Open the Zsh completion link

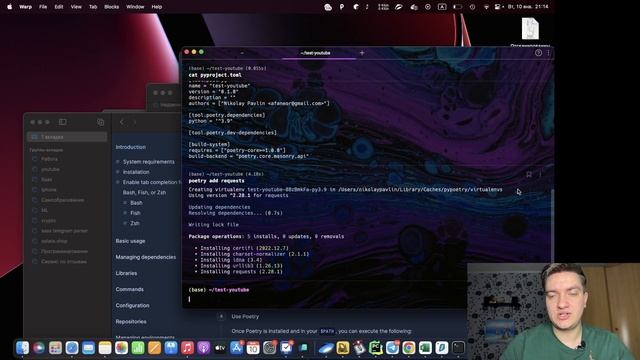pyautogui.click(x=135, y=223)
